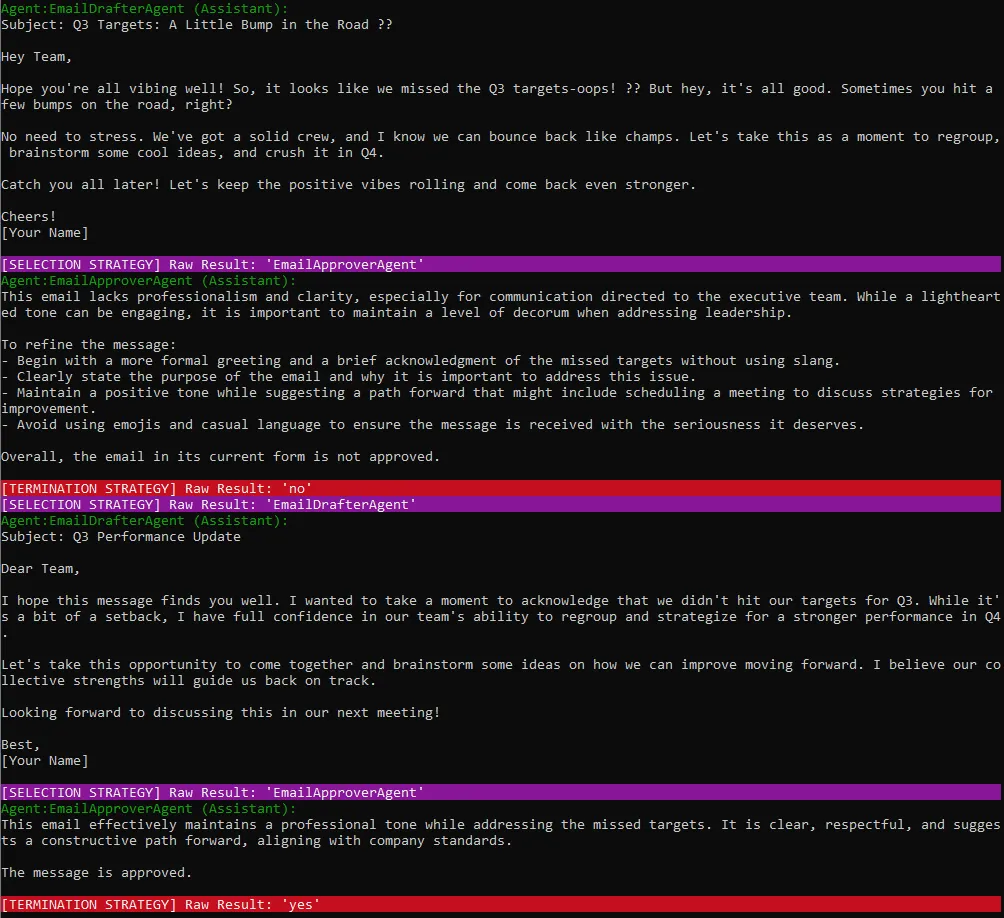The width and height of the screenshot is (1004, 918).
Task: Click '[Your Name]' placeholder below 'Best,'
Action: (45, 760)
